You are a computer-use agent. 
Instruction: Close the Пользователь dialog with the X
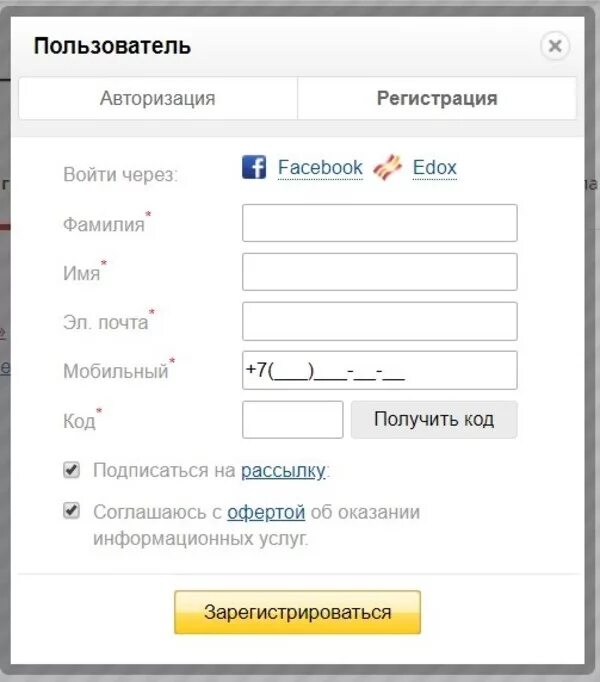(x=555, y=46)
